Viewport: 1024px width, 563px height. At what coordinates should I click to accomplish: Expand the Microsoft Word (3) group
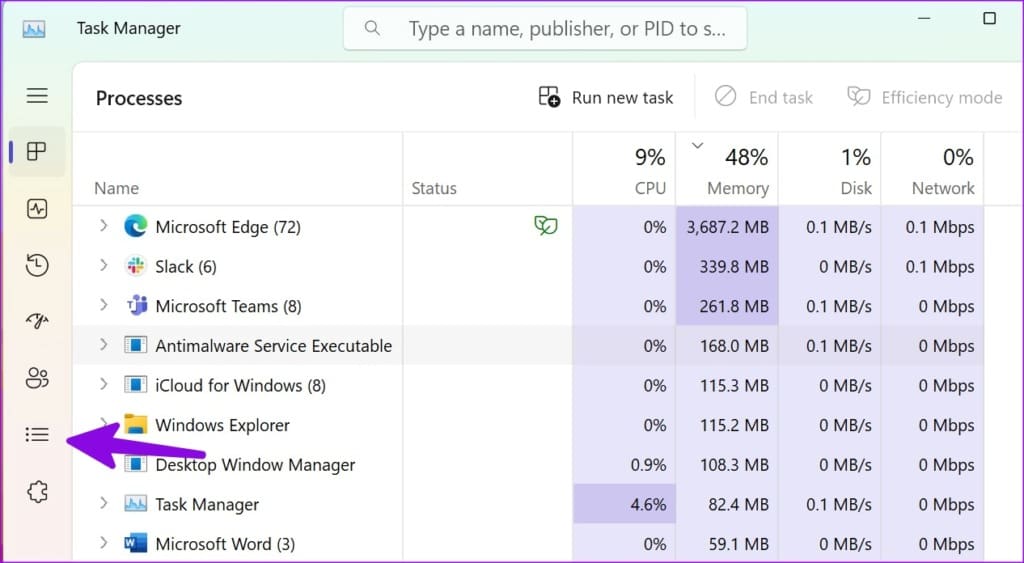103,543
